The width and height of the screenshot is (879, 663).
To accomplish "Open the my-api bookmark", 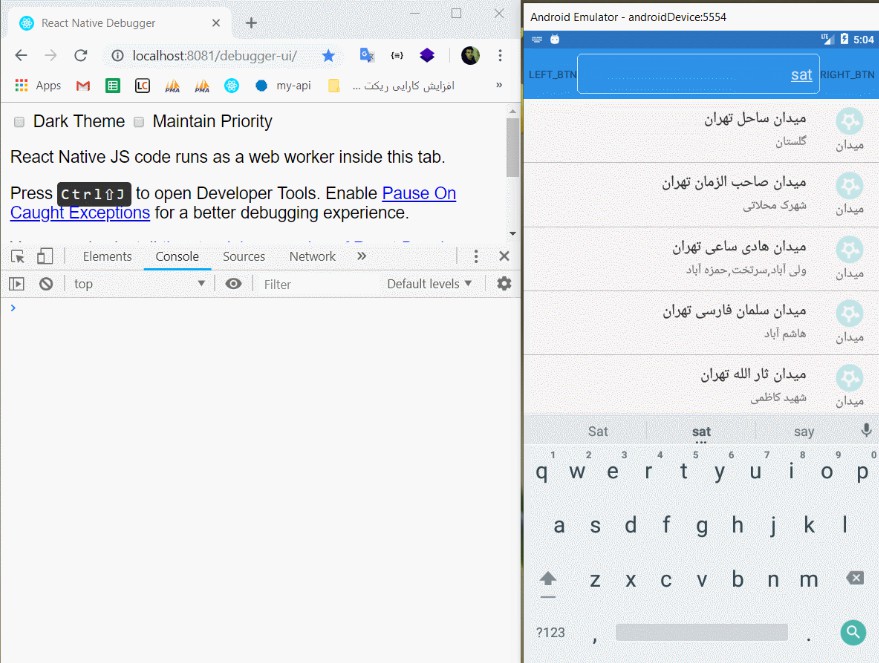I will (283, 86).
